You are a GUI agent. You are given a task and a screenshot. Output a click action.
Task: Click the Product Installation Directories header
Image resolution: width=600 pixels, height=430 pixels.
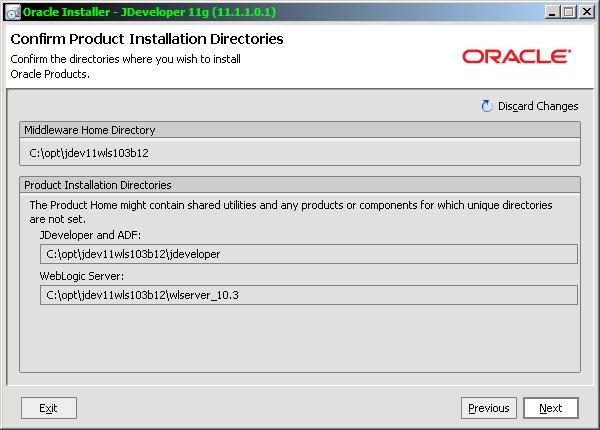click(x=300, y=185)
